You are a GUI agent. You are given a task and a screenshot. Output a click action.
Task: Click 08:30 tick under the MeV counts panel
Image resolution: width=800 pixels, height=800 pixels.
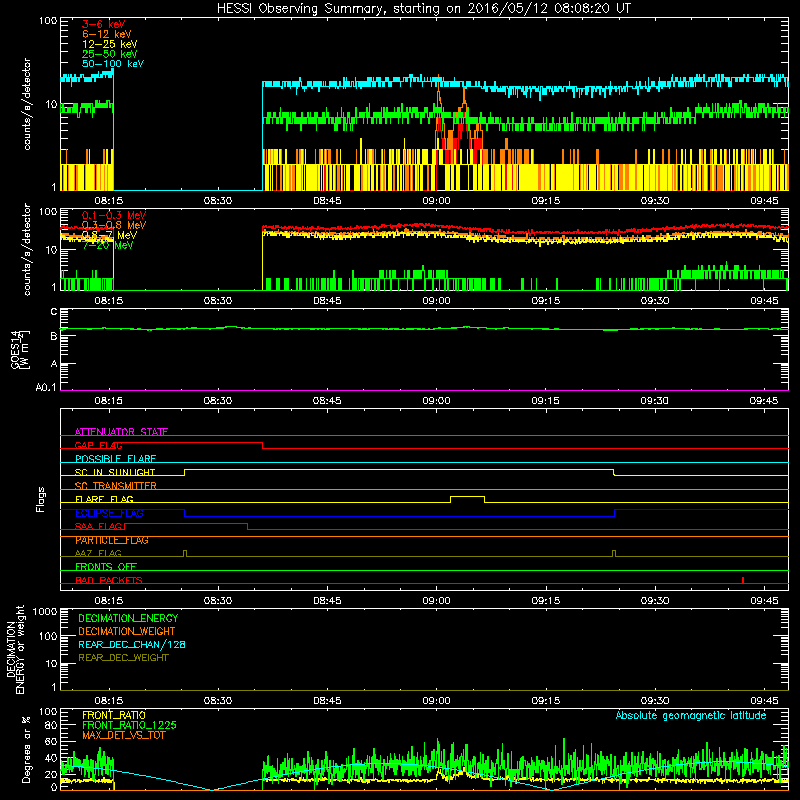[218, 301]
